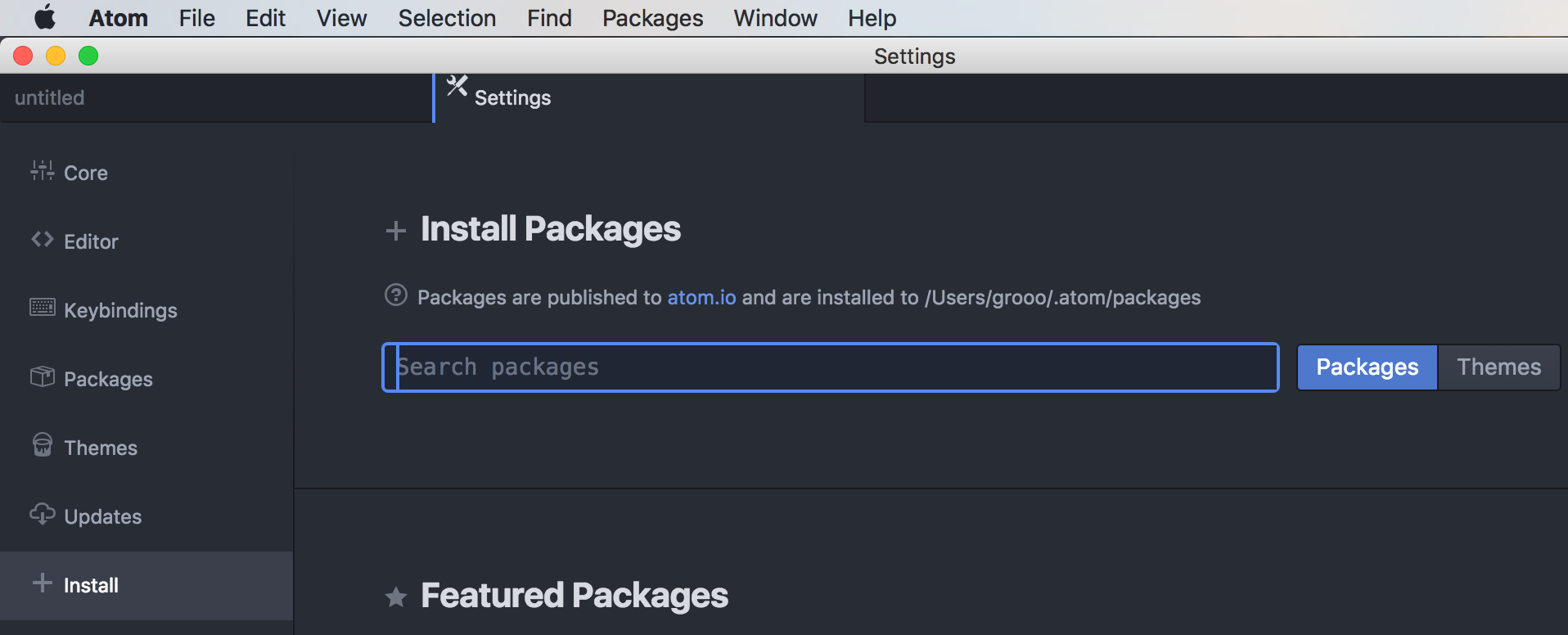Viewport: 1568px width, 635px height.
Task: Open the Window menu
Action: [x=776, y=18]
